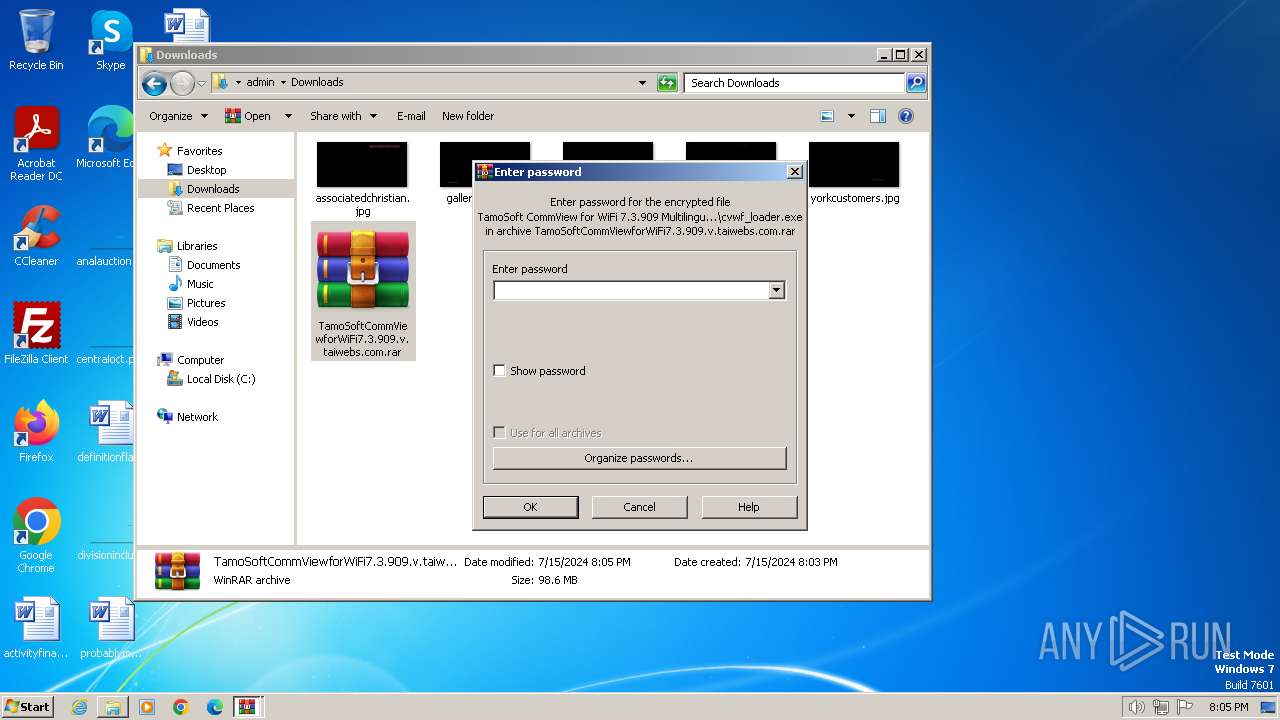Open media player taskbar icon
1280x720 pixels.
point(147,707)
